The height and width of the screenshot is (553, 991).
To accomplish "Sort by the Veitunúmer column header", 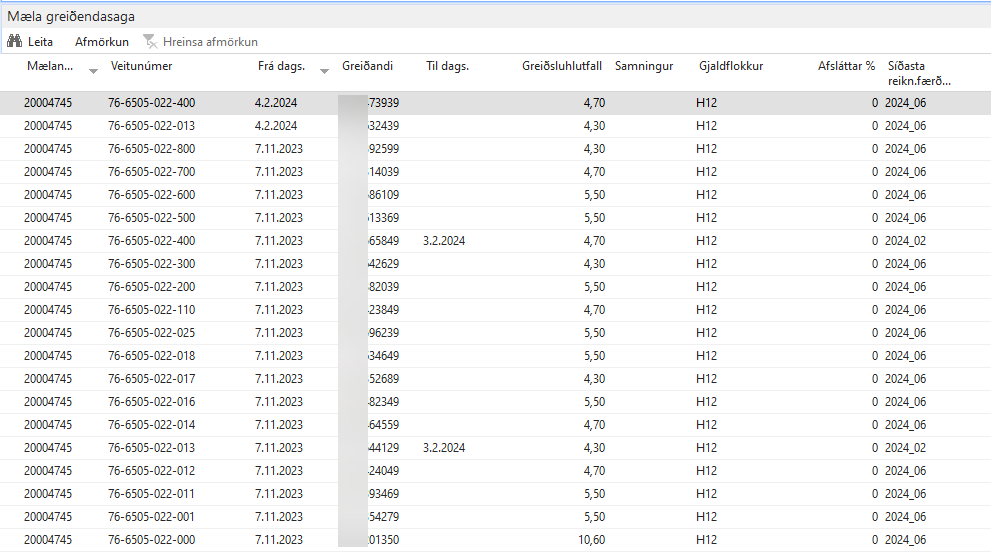I will [x=141, y=66].
